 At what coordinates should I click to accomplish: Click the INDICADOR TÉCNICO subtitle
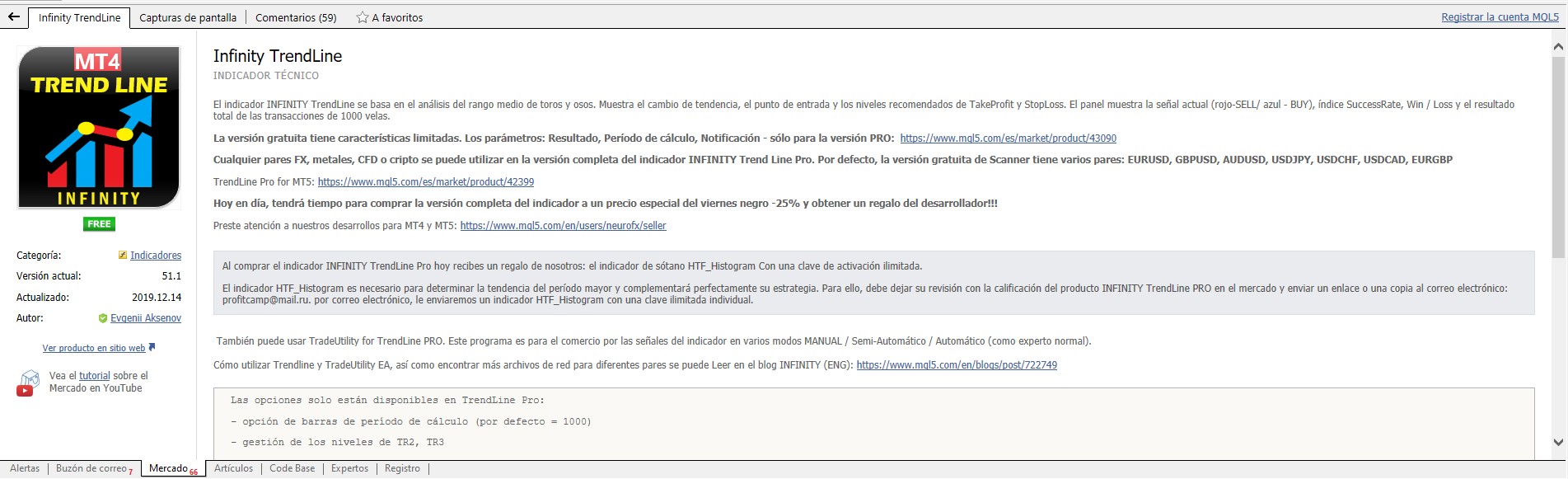coord(266,76)
